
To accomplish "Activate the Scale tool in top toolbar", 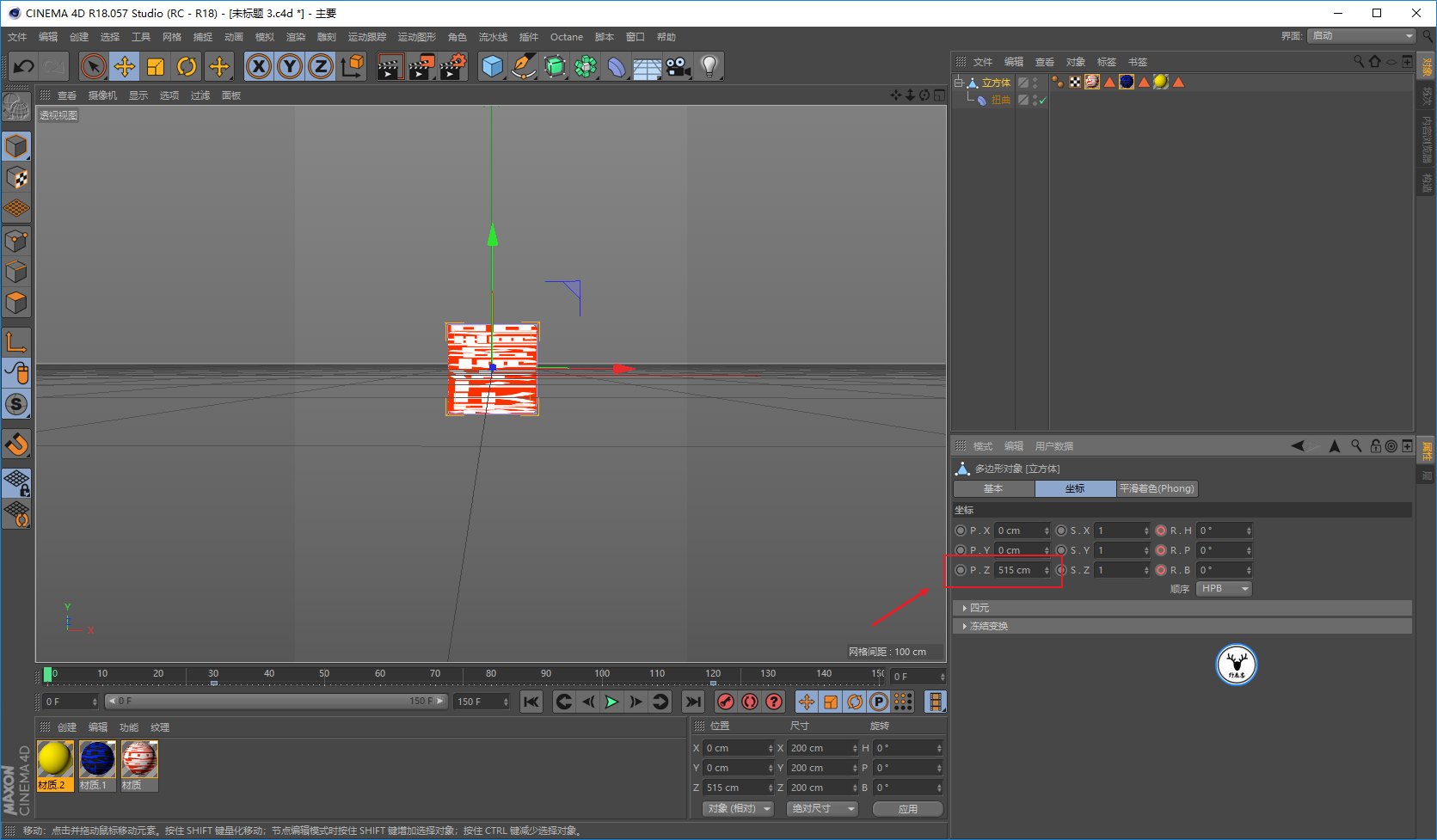I will point(156,66).
